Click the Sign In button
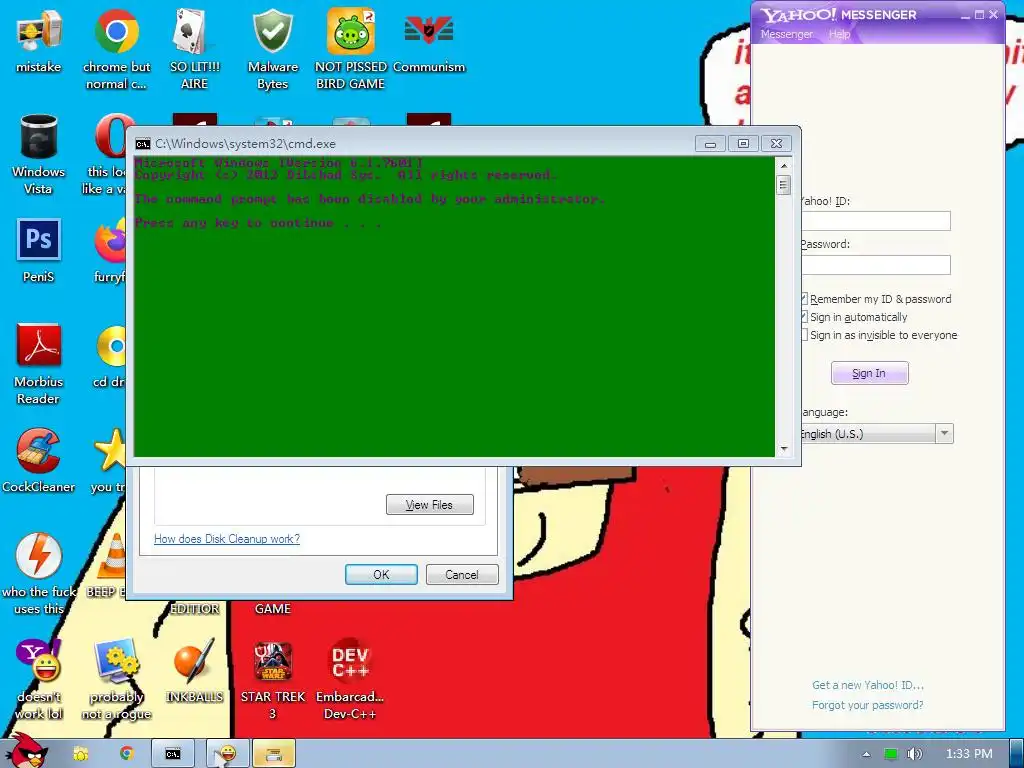The width and height of the screenshot is (1024, 768). click(869, 373)
